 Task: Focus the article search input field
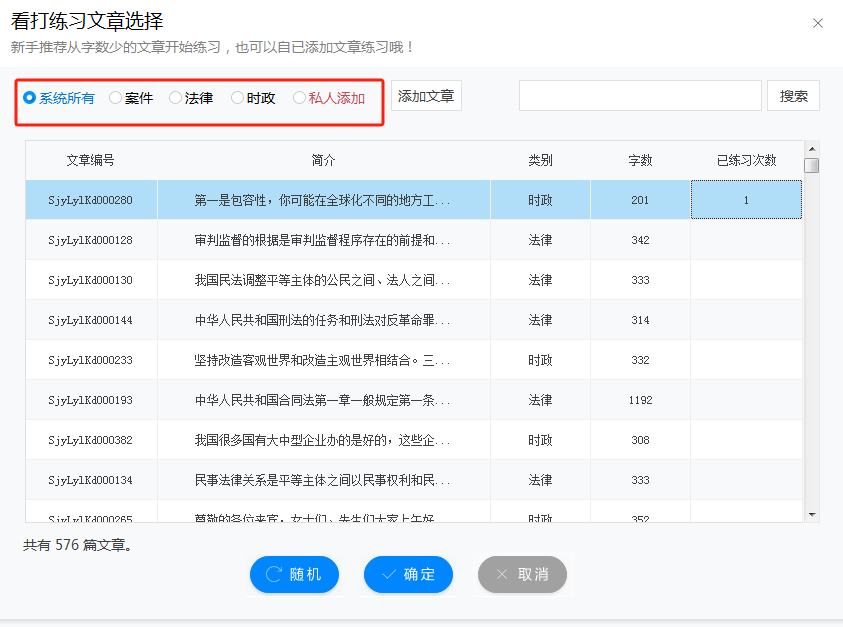640,96
